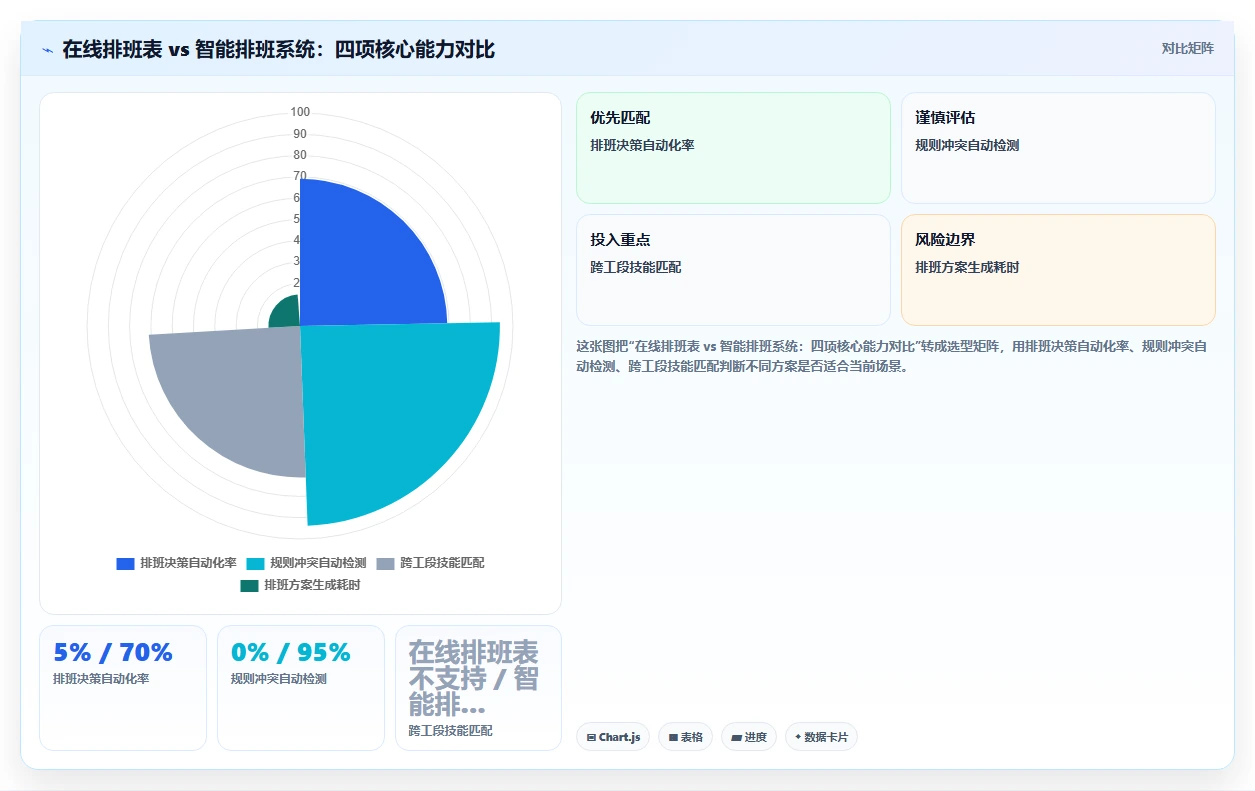Click the small dark green chart segment
1255x791 pixels.
288,313
